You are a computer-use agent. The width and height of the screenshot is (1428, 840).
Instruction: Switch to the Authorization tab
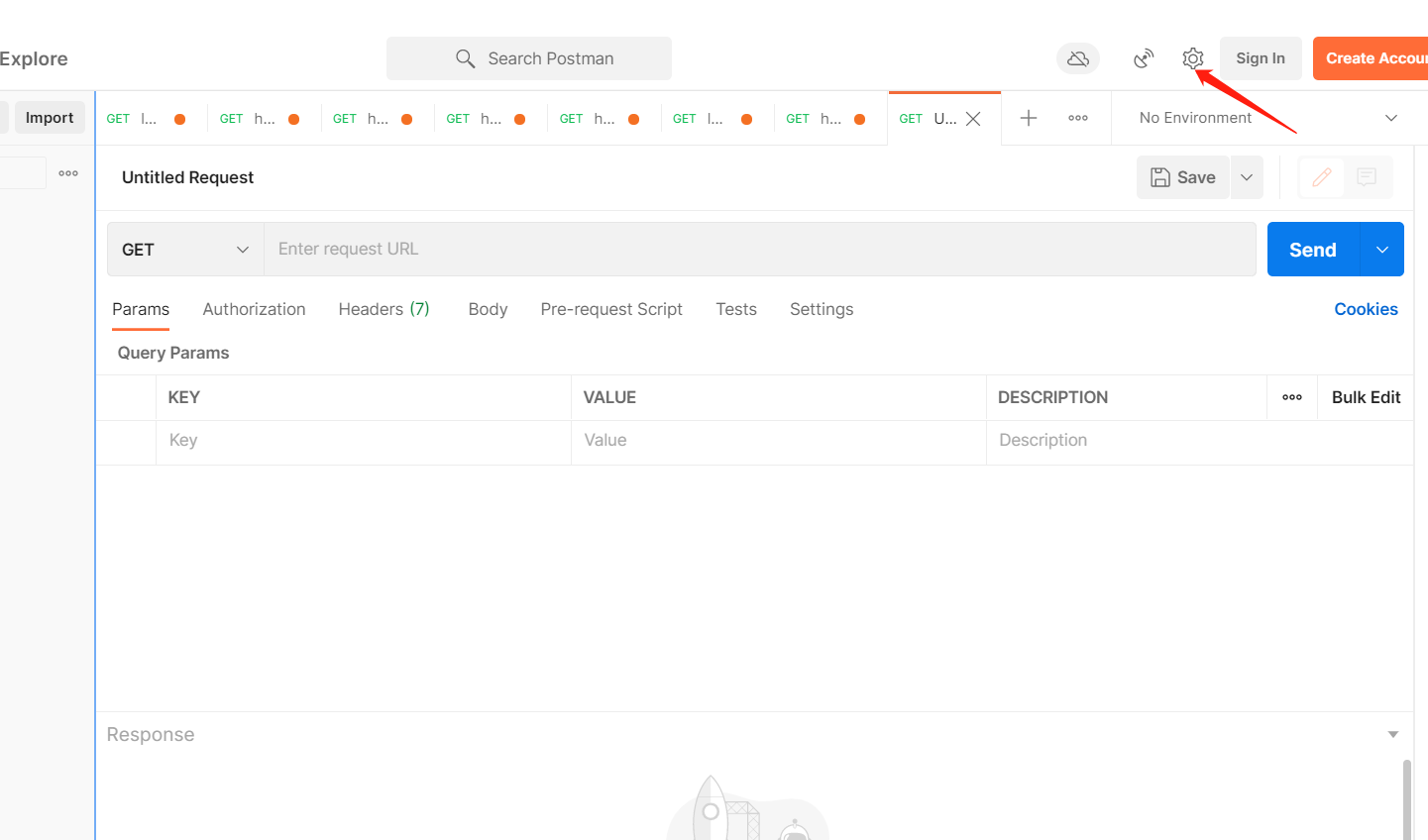tap(254, 309)
